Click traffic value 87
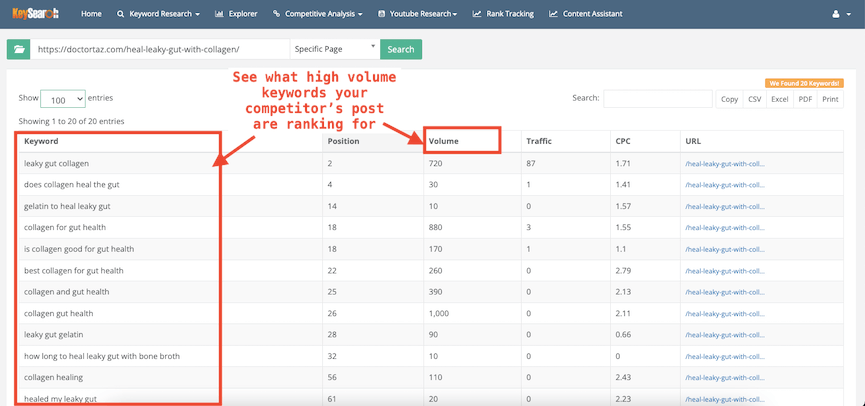The image size is (865, 406). (531, 163)
